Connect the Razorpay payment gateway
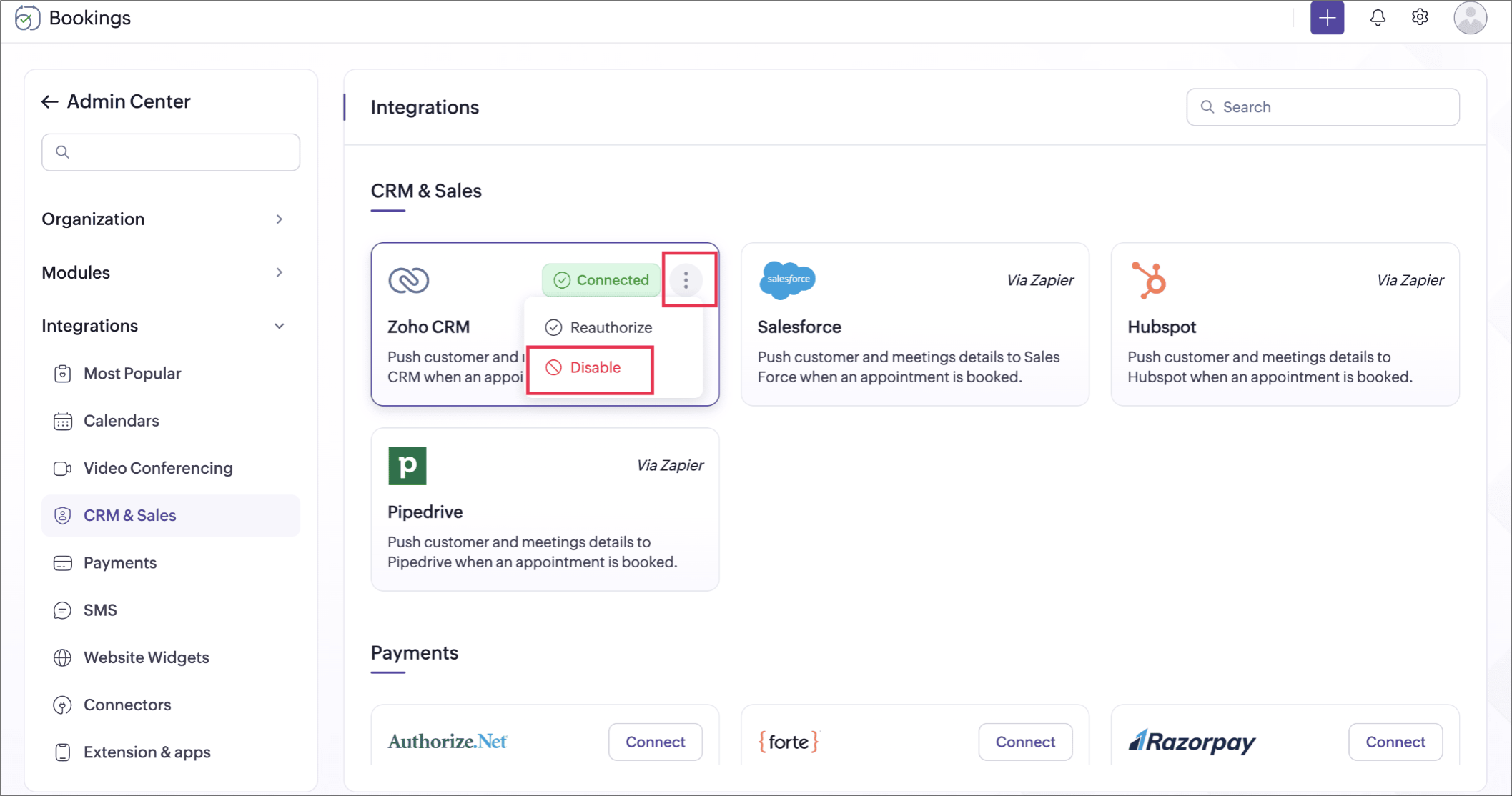 pos(1395,742)
